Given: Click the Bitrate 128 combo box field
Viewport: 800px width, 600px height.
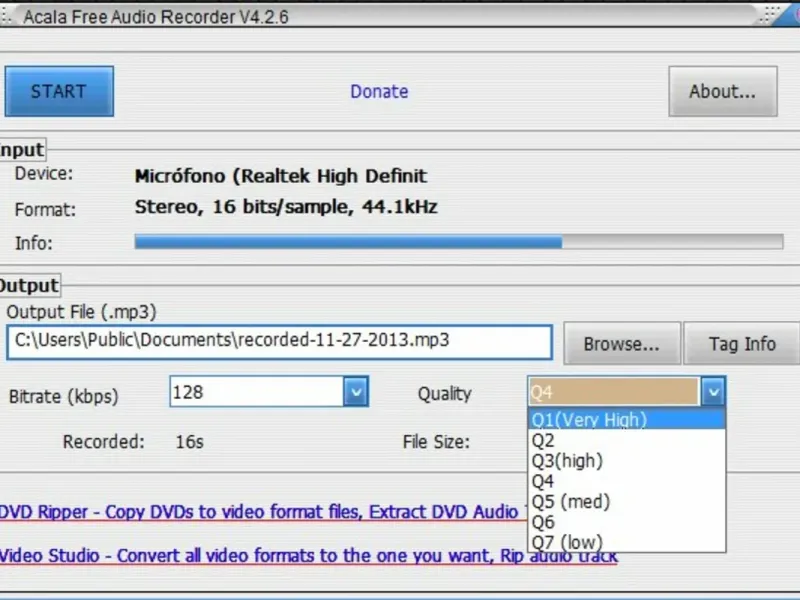Looking at the screenshot, I should [269, 392].
